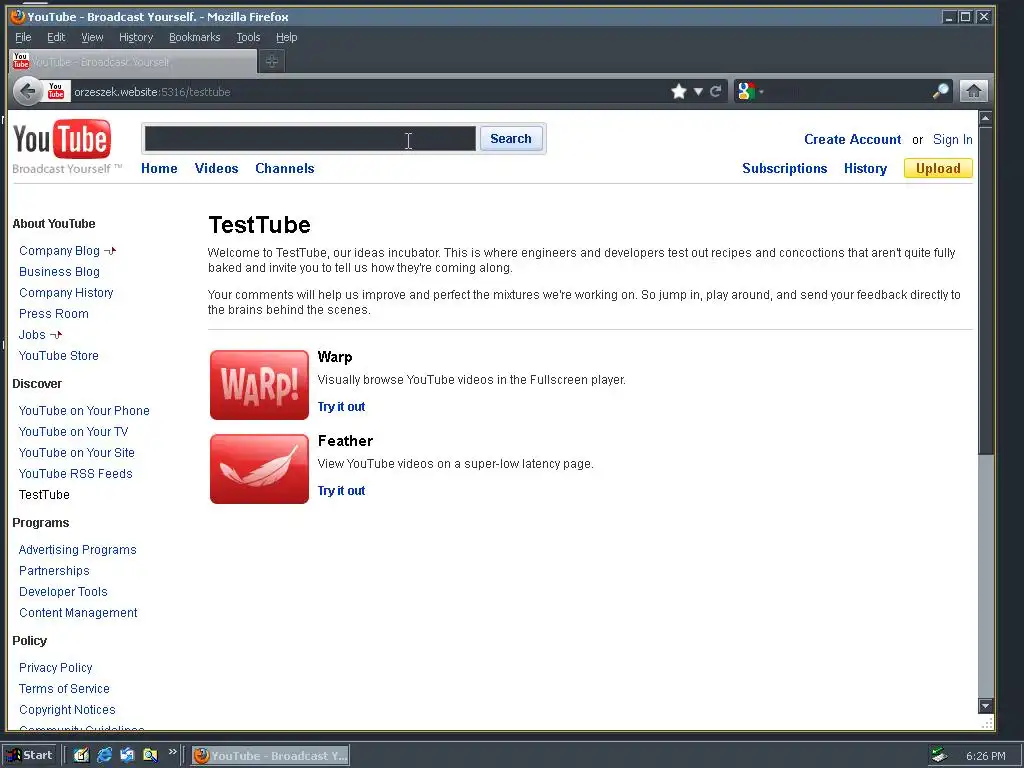Image resolution: width=1024 pixels, height=768 pixels.
Task: Open YouTube on Your TV link
Action: click(x=74, y=431)
